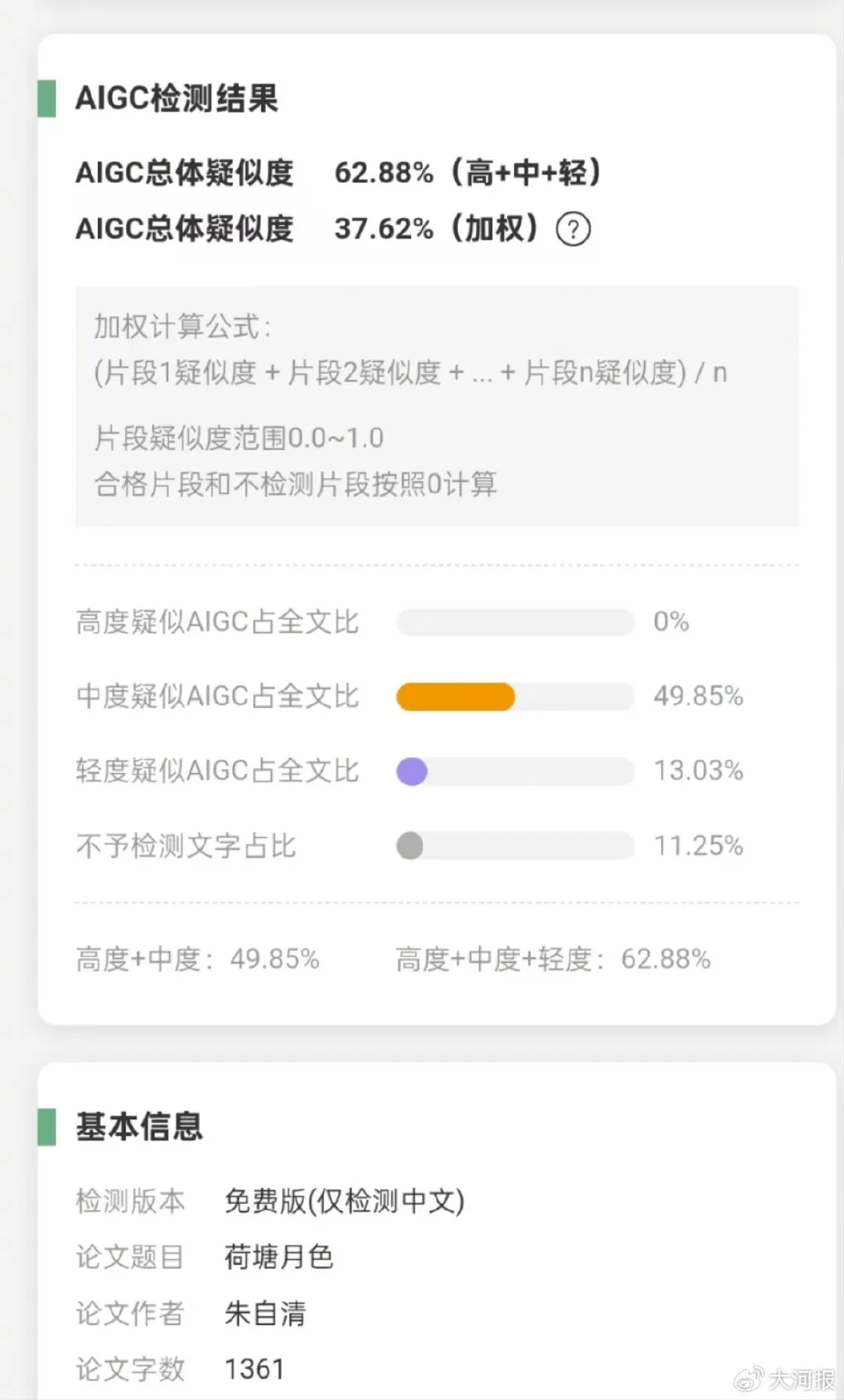Click the question mark help icon
This screenshot has width=844, height=1400.
point(573,230)
